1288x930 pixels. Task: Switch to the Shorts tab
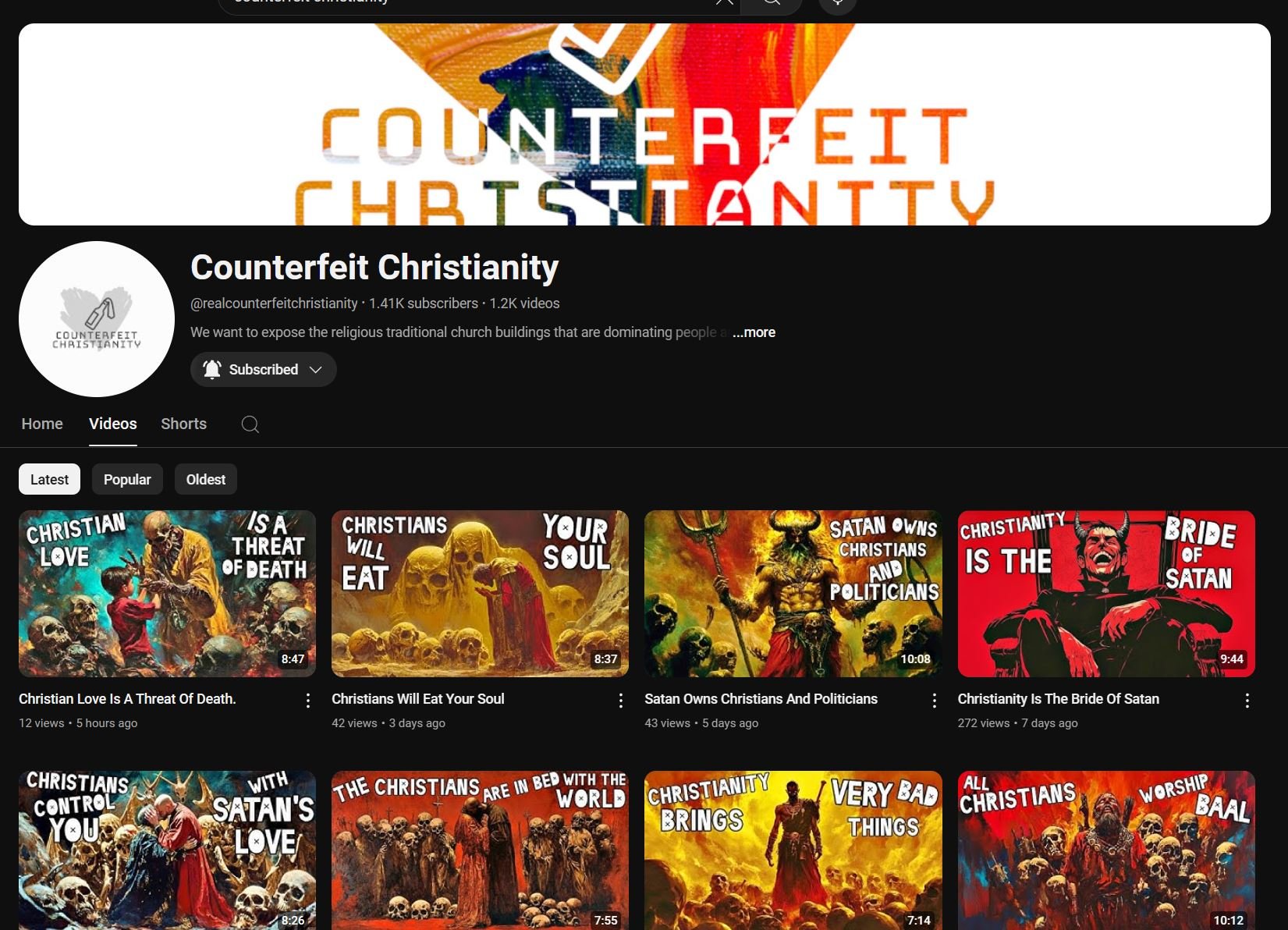183,424
